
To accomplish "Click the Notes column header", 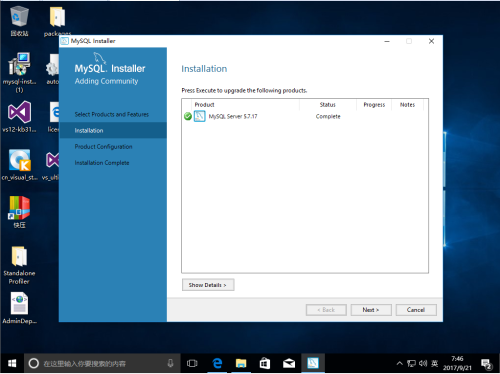I will pyautogui.click(x=407, y=105).
